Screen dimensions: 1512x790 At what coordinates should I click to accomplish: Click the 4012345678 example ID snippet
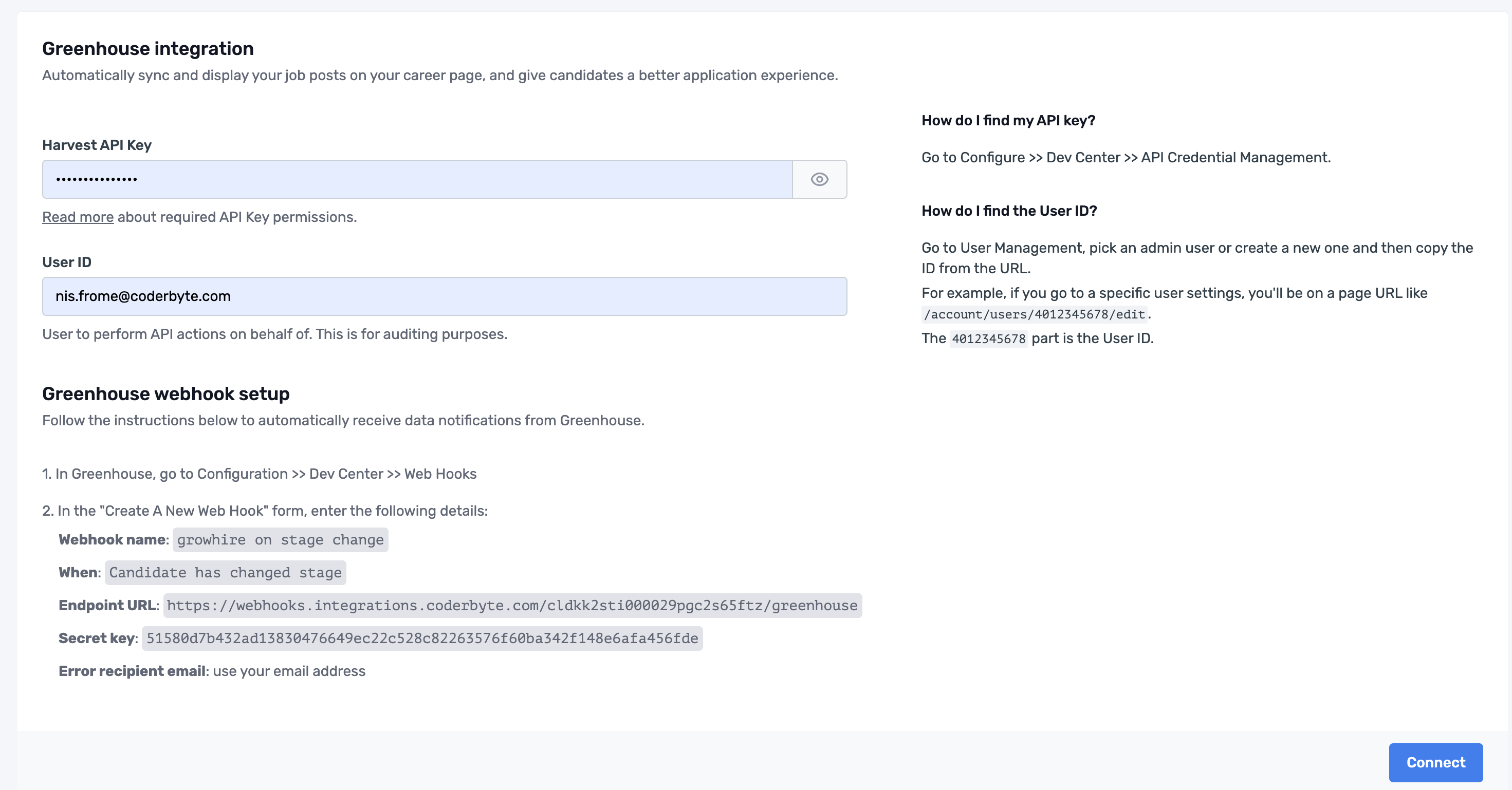[x=988, y=338]
